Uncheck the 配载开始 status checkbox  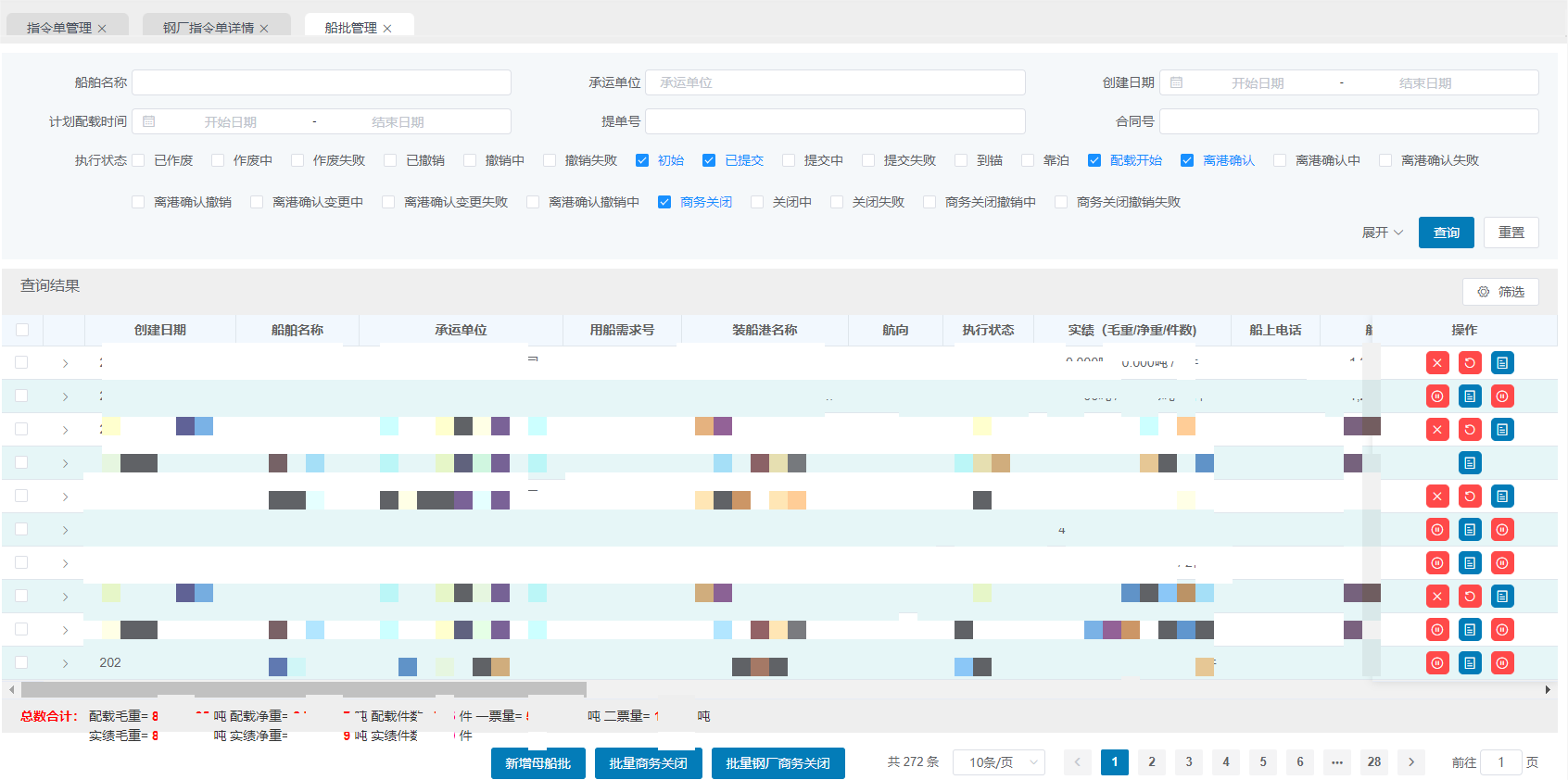point(1094,160)
